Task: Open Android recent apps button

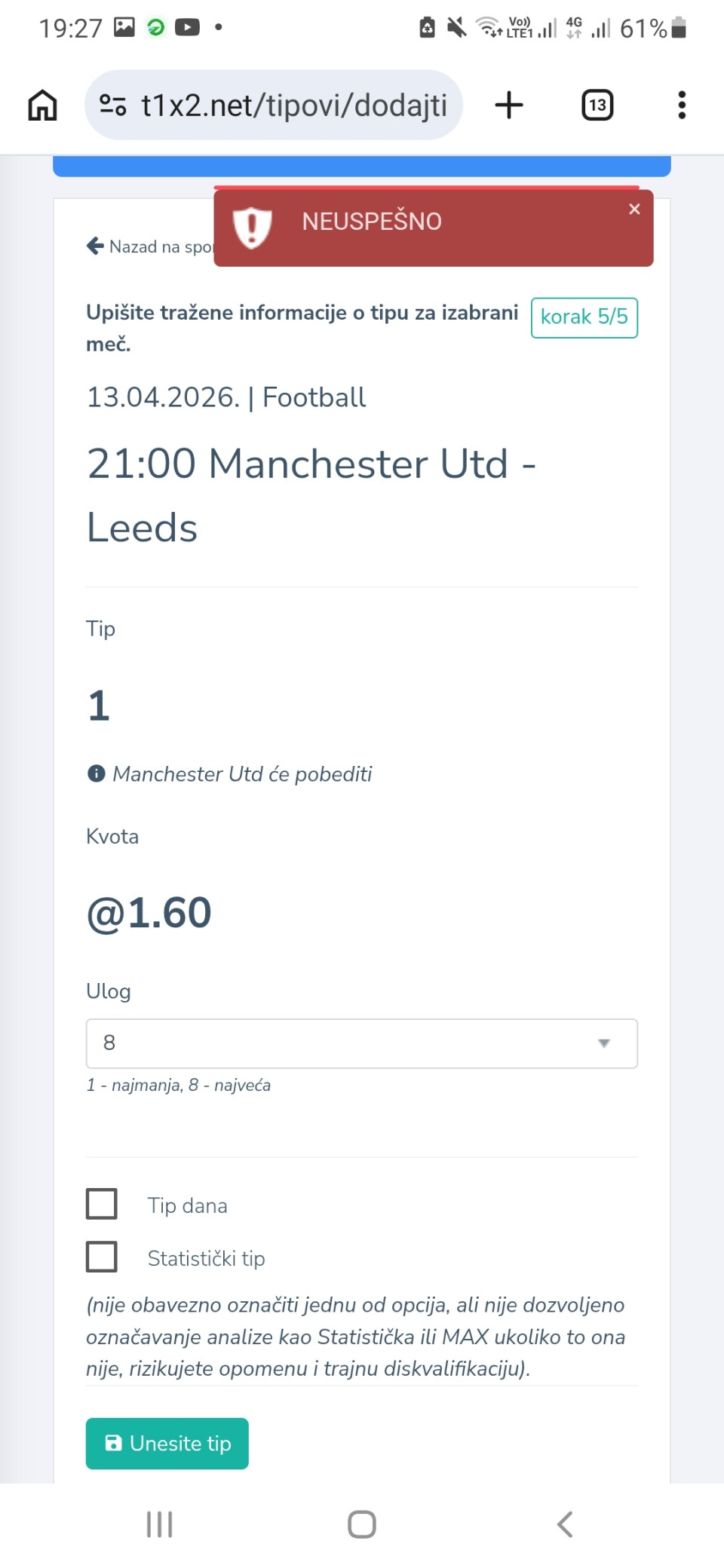Action: point(159,1524)
